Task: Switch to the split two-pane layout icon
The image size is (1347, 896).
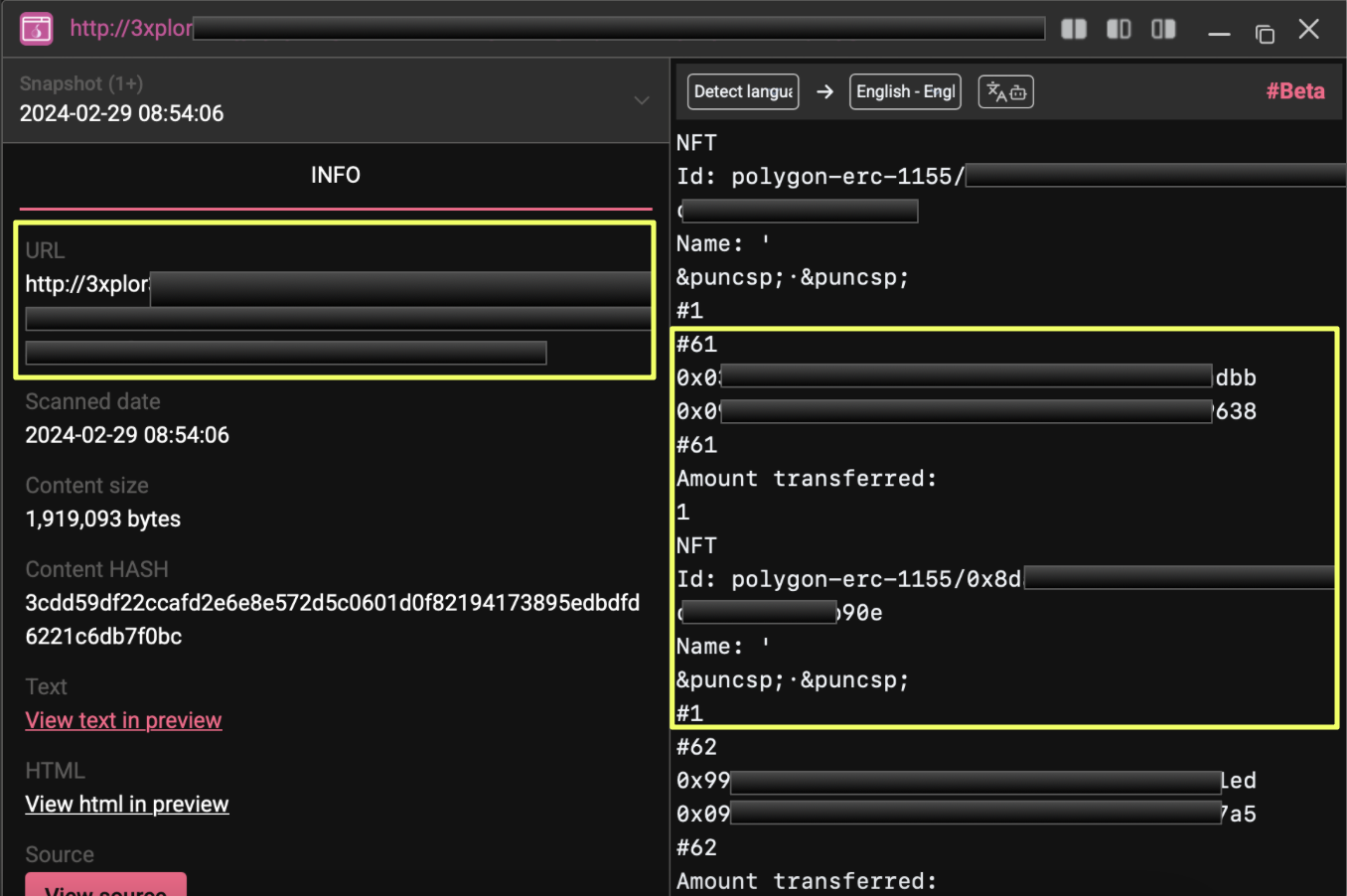Action: click(x=1074, y=29)
